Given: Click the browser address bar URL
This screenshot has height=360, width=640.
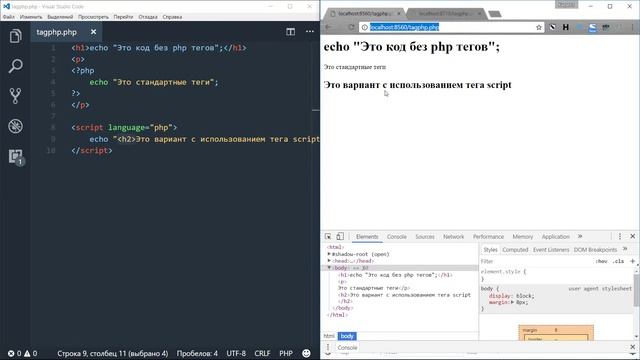Looking at the screenshot, I should pyautogui.click(x=404, y=27).
